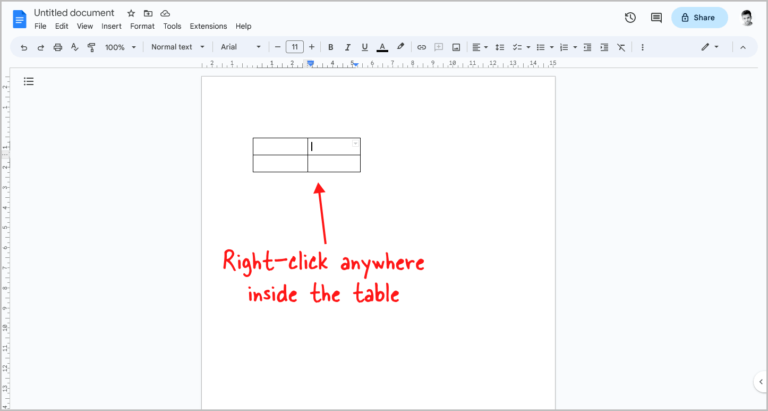Click the move to folder icon

[x=148, y=13]
